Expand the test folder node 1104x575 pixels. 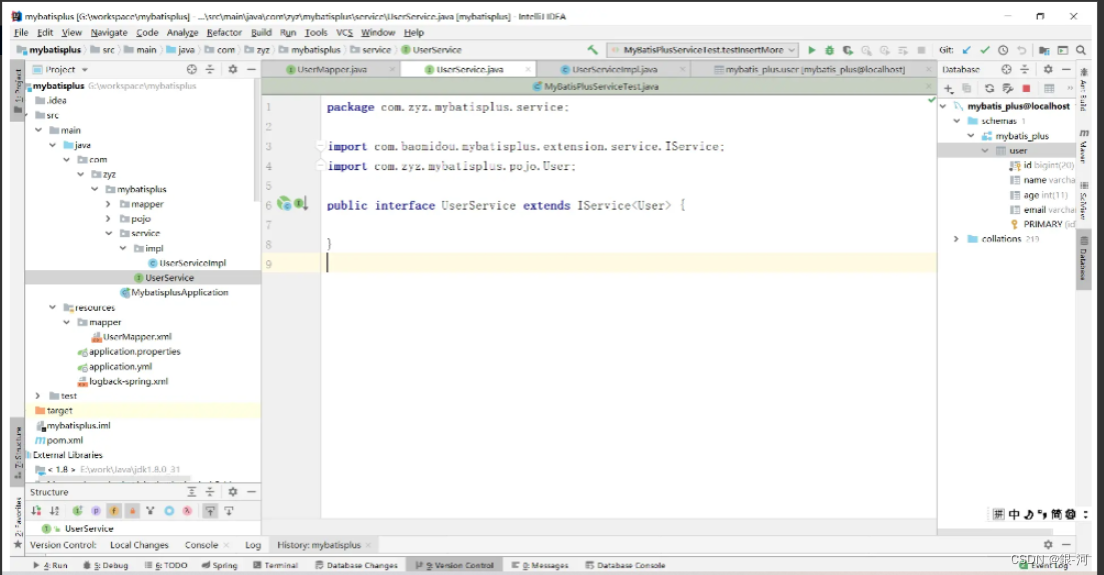[x=38, y=396]
